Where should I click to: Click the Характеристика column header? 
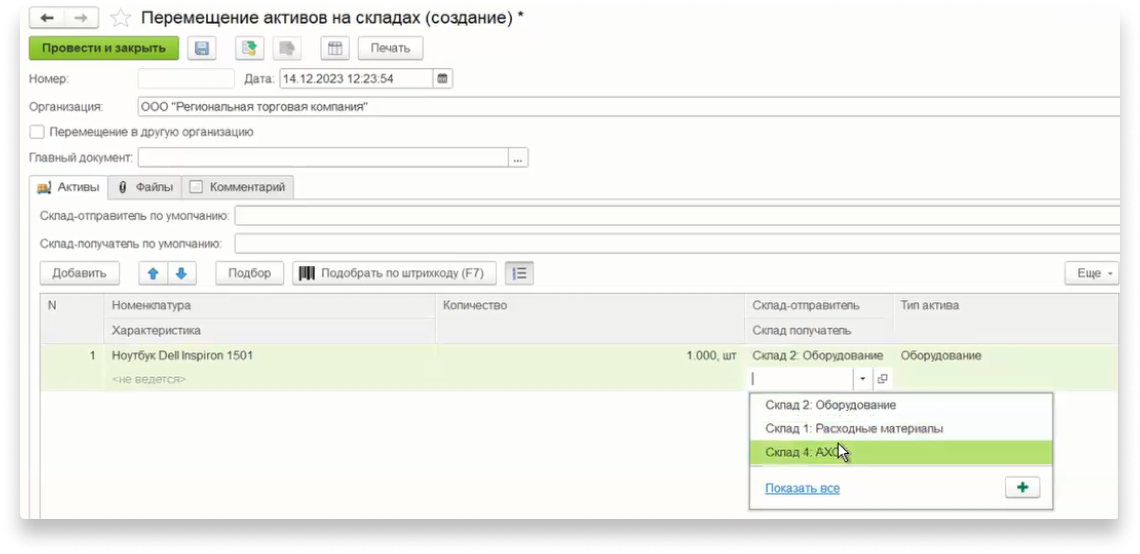(x=270, y=331)
